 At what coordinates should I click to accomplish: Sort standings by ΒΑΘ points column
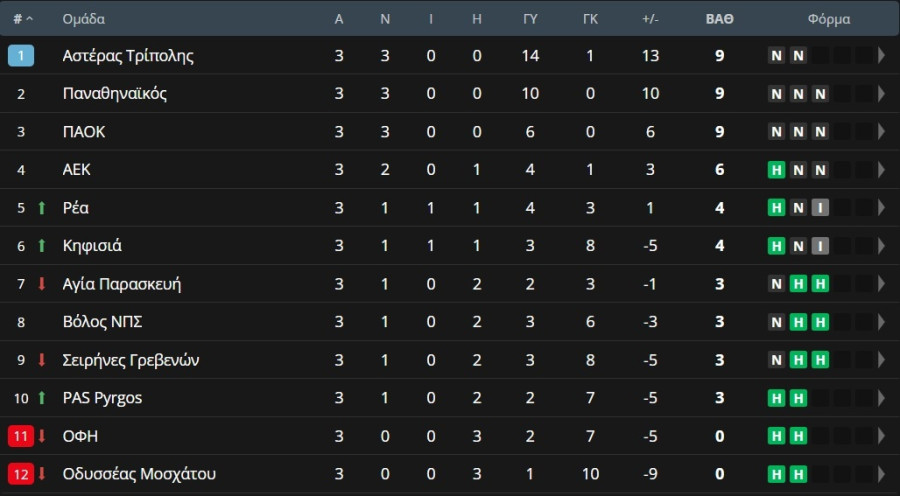coord(720,19)
